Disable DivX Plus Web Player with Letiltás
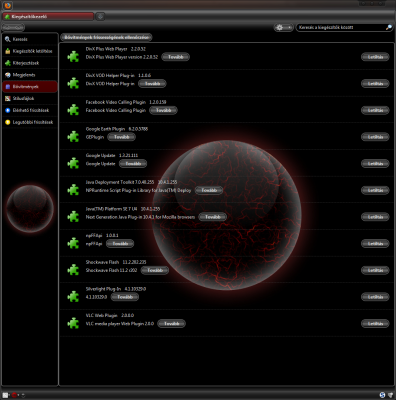396x400 pixels. point(375,57)
